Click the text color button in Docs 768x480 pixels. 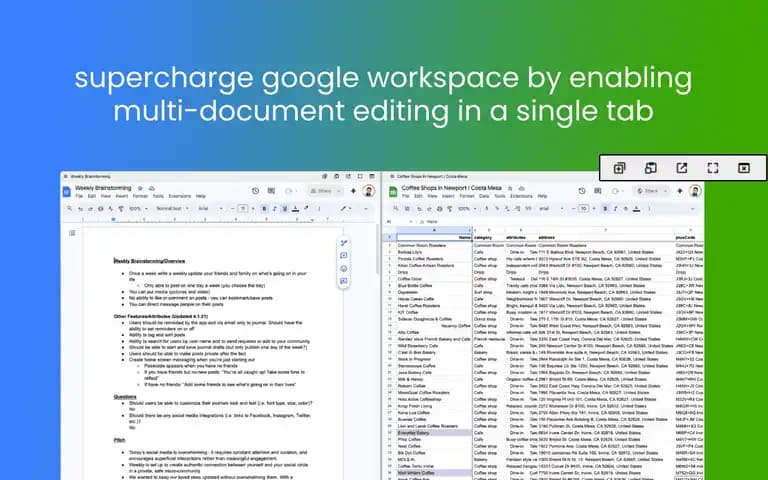[295, 209]
